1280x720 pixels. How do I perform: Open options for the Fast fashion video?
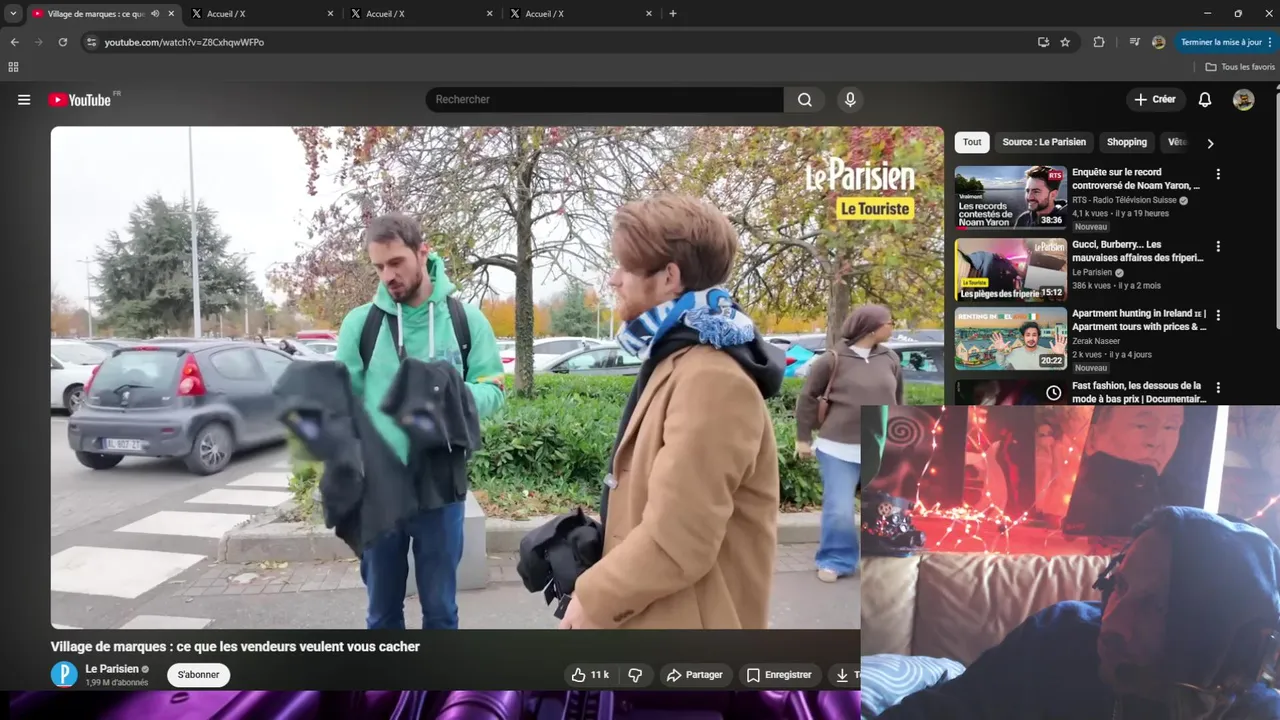click(1218, 387)
